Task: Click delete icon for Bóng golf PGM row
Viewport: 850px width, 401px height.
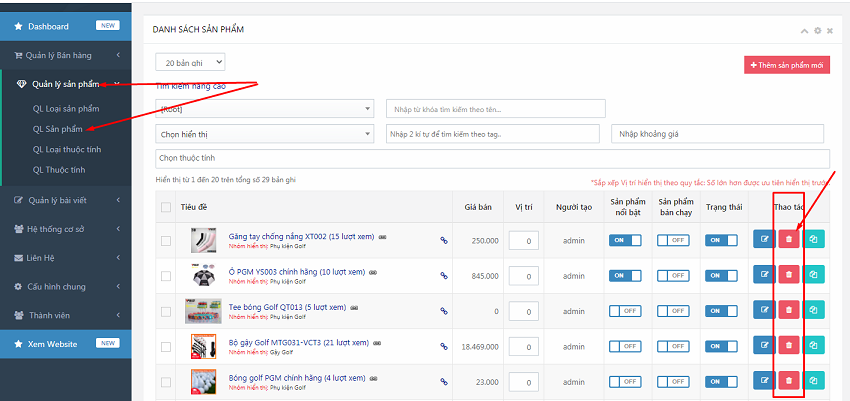Action: tap(788, 380)
